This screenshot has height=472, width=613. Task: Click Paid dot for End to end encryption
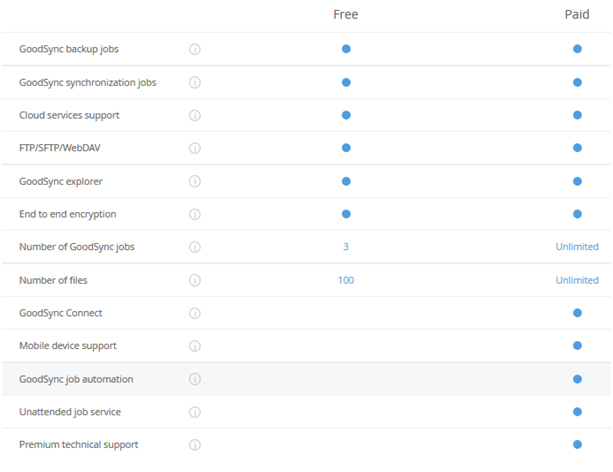[577, 214]
